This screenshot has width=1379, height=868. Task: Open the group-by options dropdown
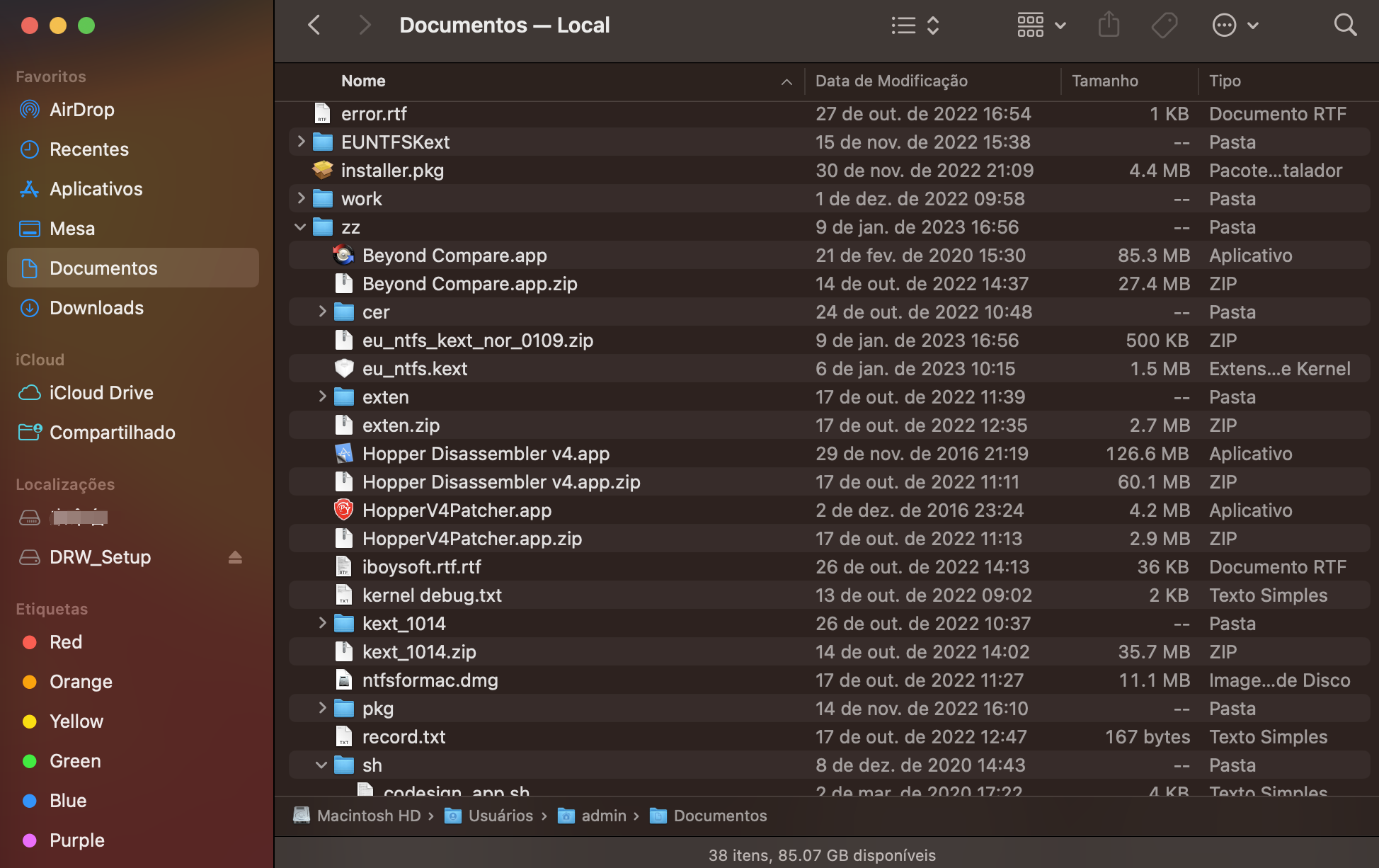[1041, 25]
